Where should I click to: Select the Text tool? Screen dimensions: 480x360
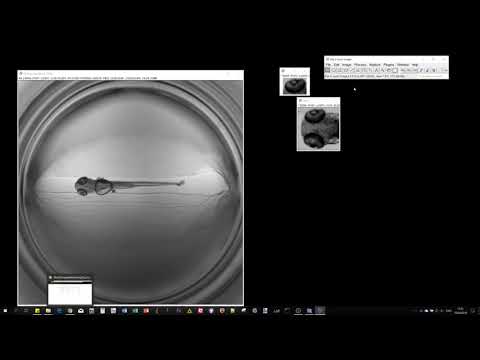[376, 70]
